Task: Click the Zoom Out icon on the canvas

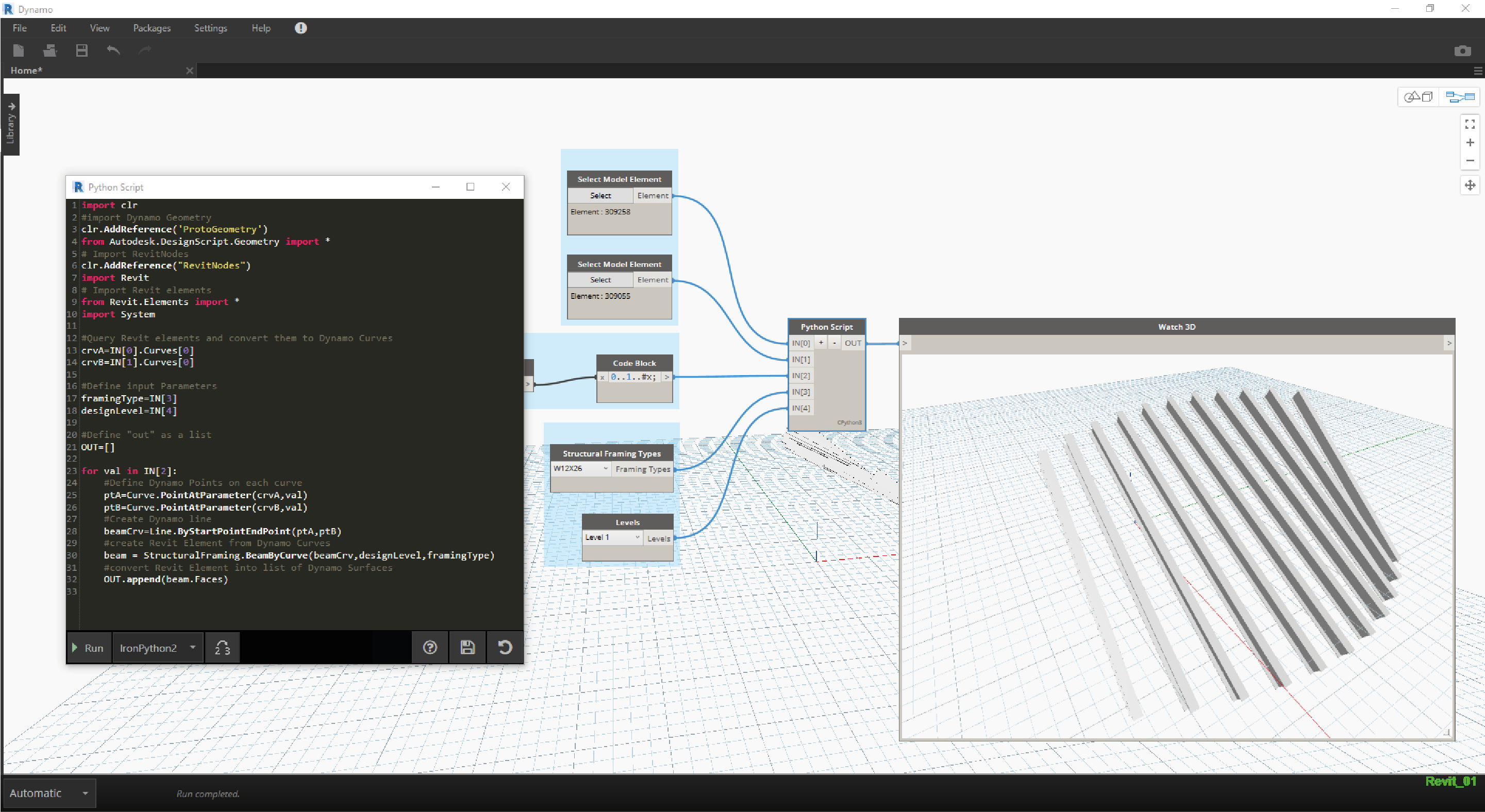Action: pos(1470,161)
